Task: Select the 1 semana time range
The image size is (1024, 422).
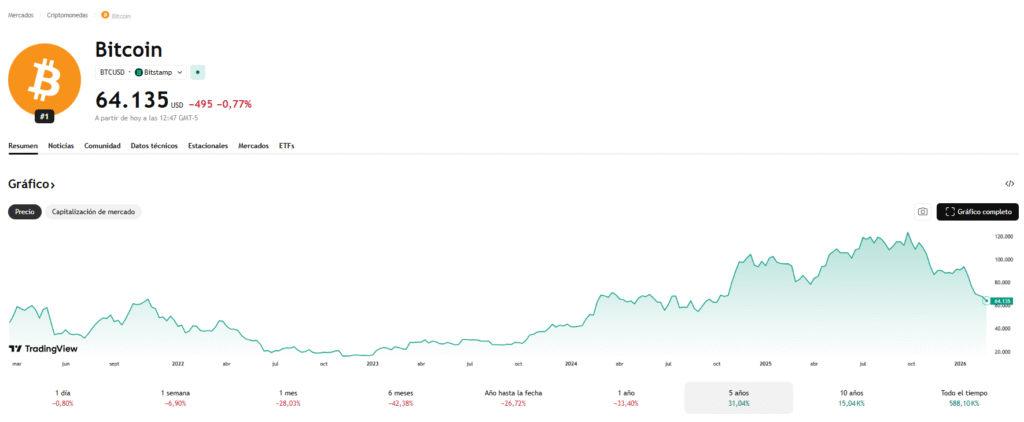Action: point(175,398)
